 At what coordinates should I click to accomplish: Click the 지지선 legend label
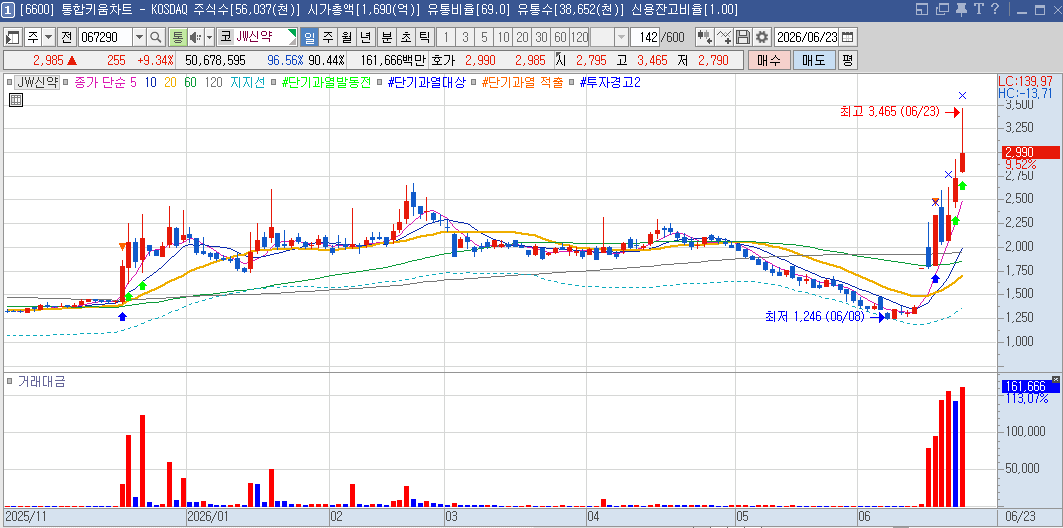coord(248,83)
